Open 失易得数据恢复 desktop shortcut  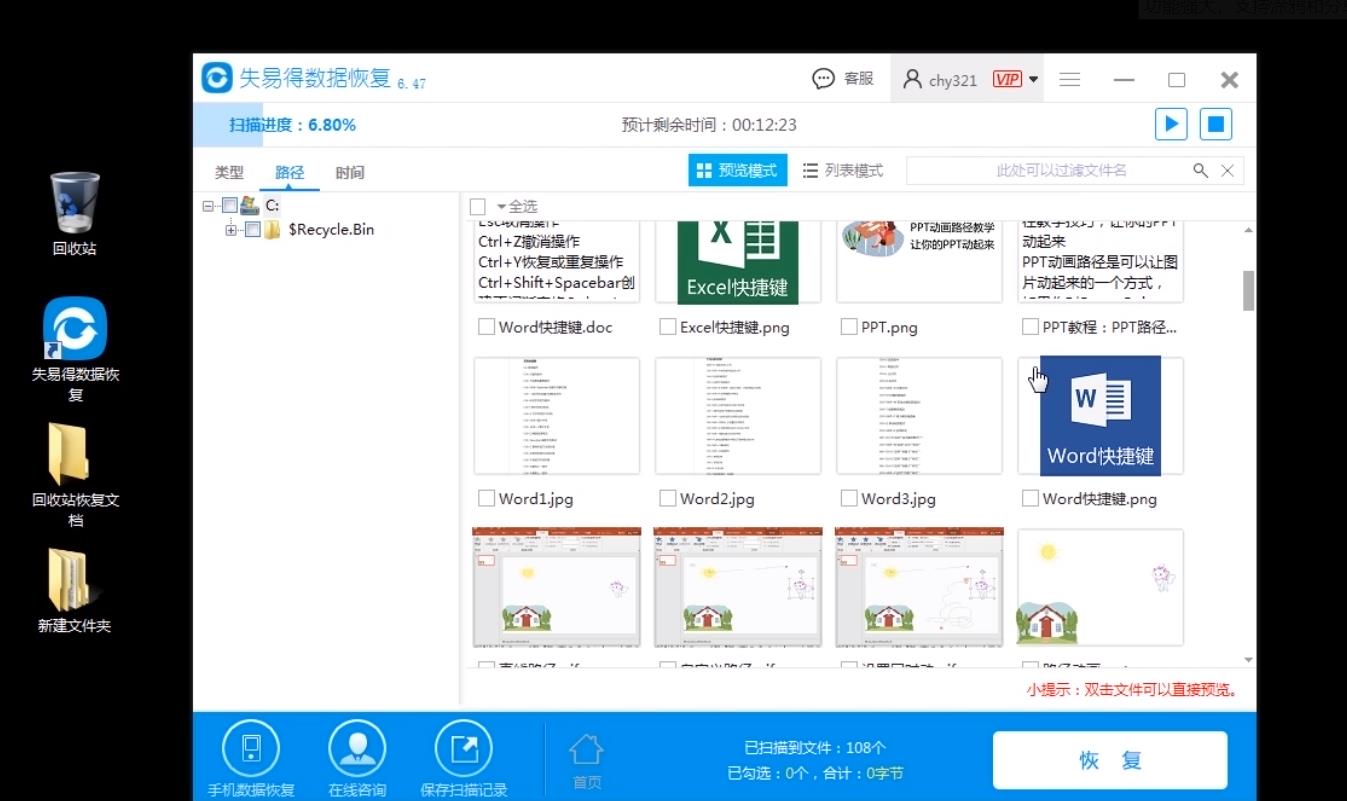75,349
